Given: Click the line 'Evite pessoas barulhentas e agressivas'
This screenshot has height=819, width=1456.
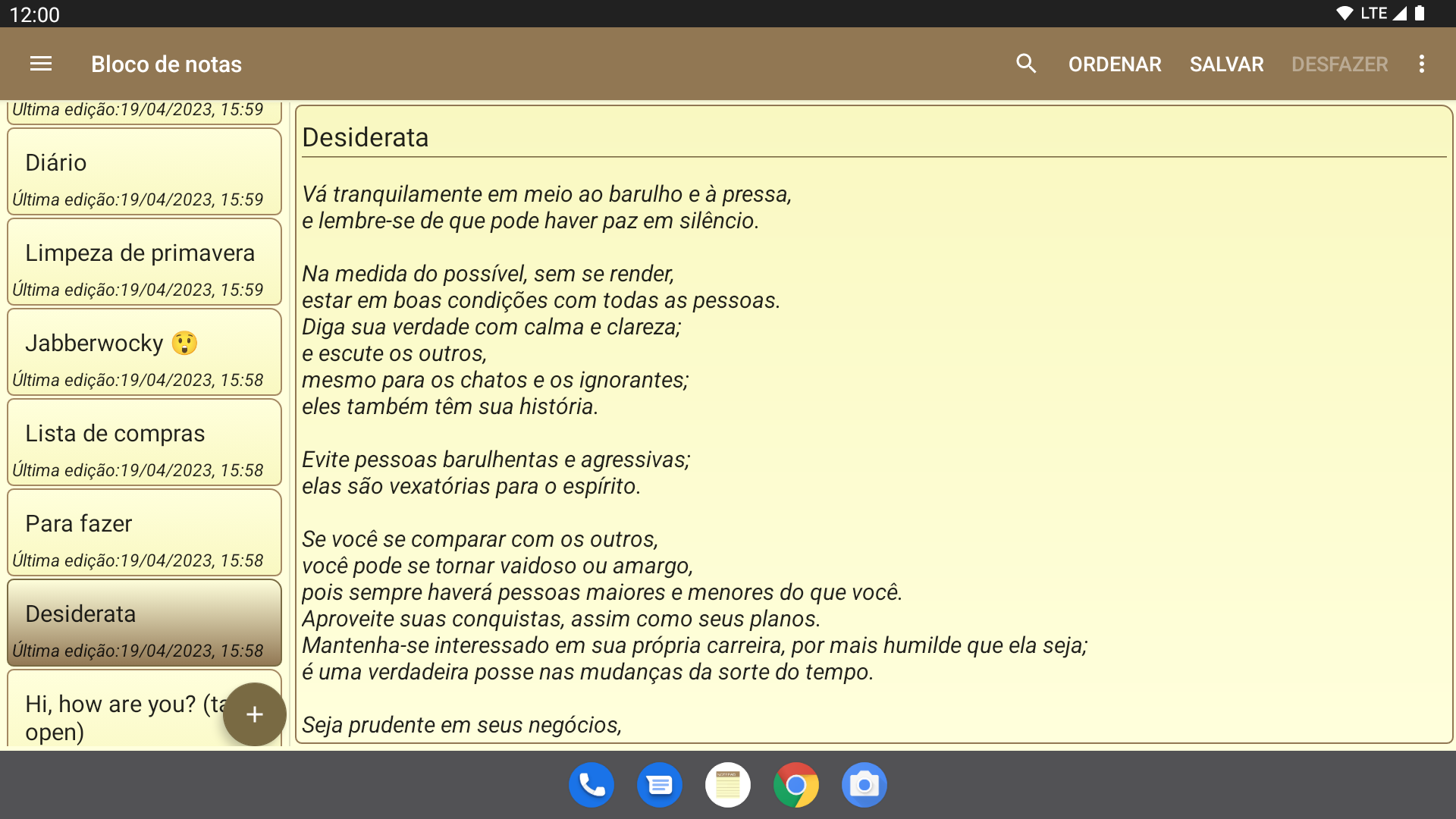Looking at the screenshot, I should click(496, 460).
